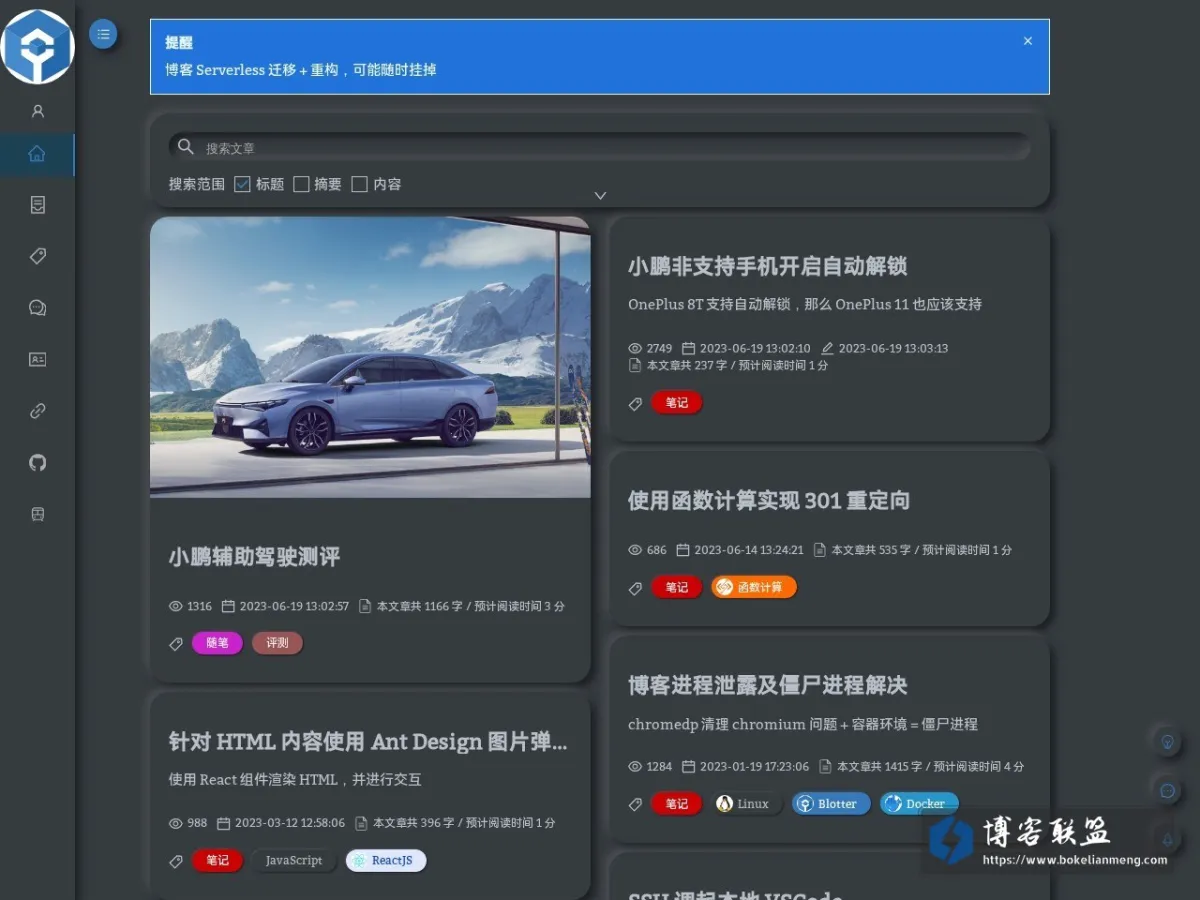Select the 函数计算 tag

coord(754,587)
